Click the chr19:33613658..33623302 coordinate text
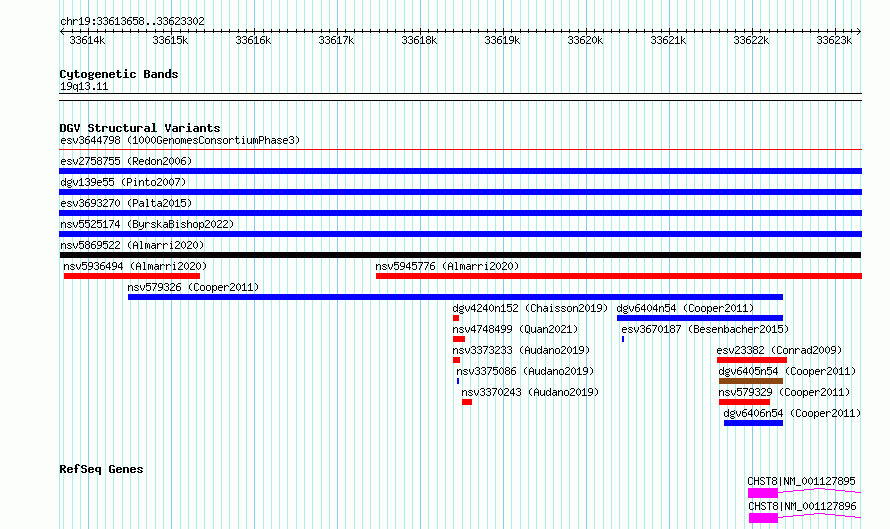The image size is (890, 529). pos(132,22)
